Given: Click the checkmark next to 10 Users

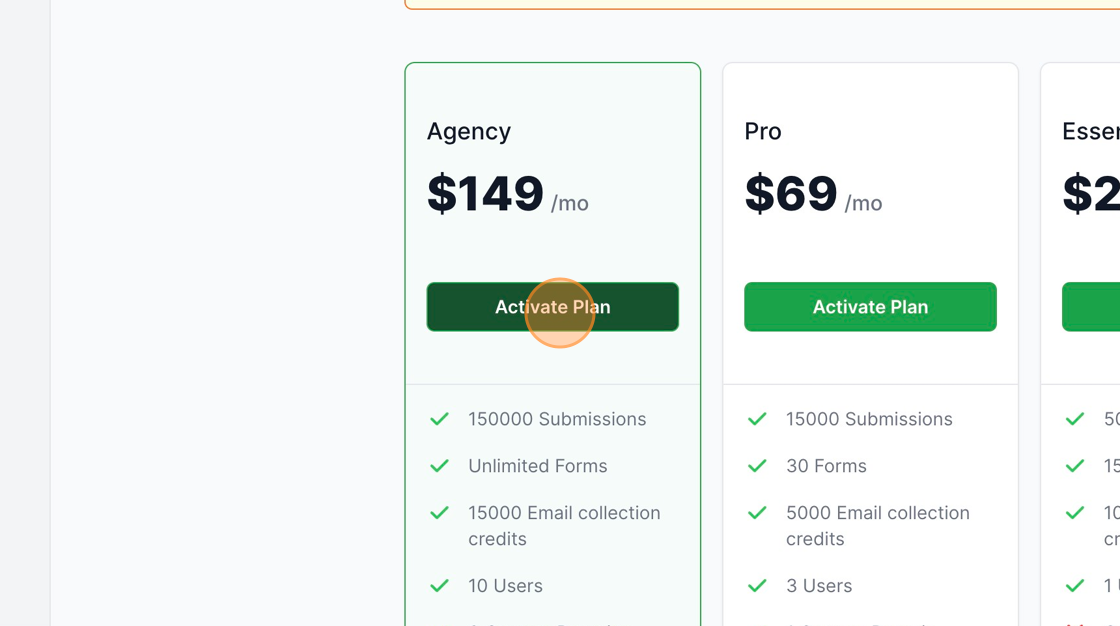Looking at the screenshot, I should (x=439, y=586).
